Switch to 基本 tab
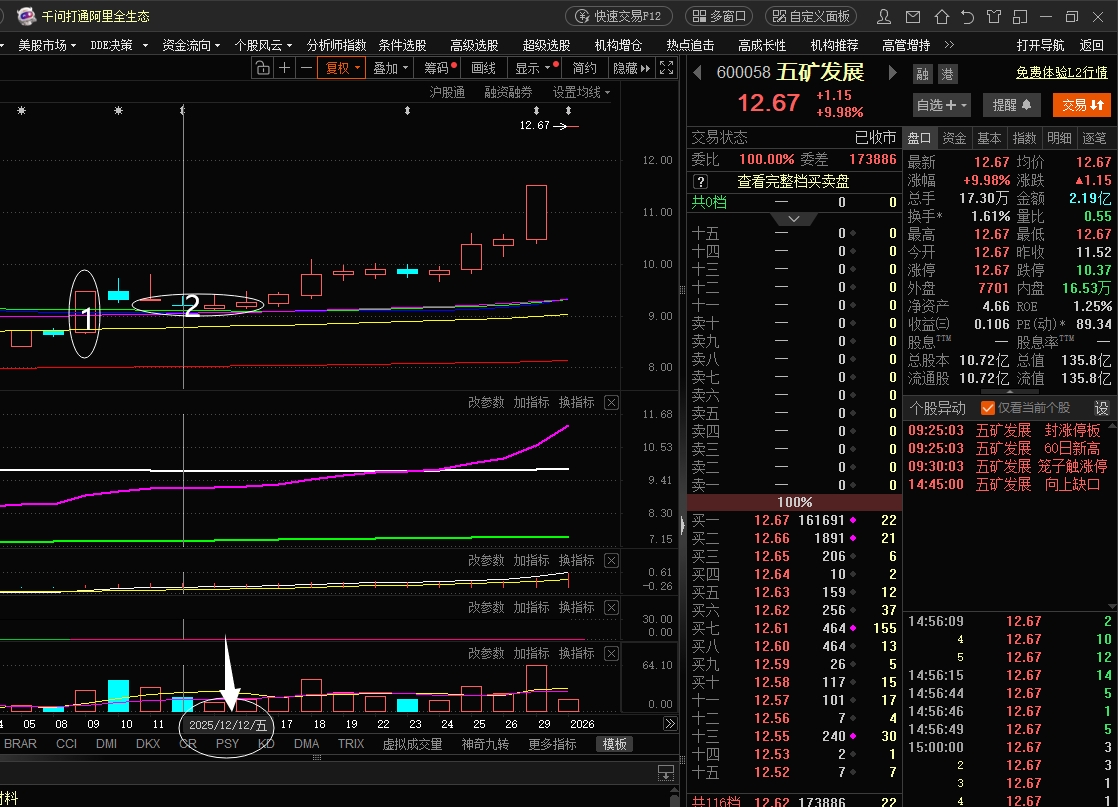Screen dimensions: 1118x807 coord(989,138)
